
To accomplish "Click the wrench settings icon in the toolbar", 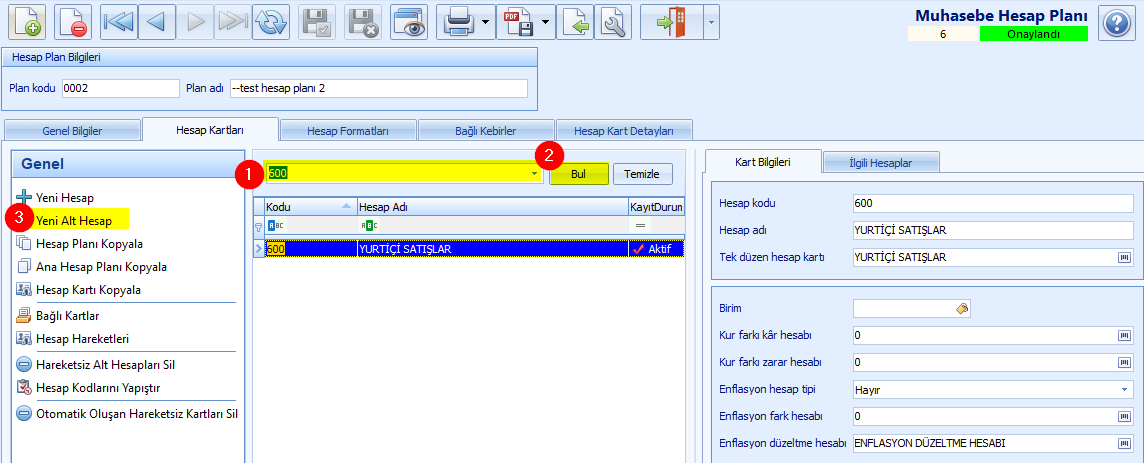I will click(613, 22).
